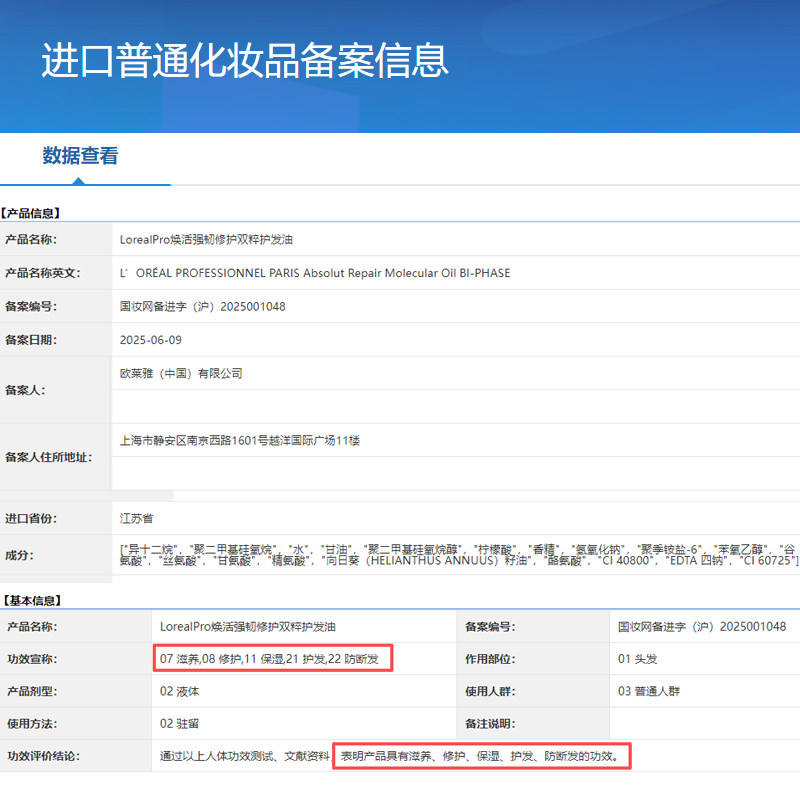The width and height of the screenshot is (800, 800).
Task: Click the 进口省份: label
Action: pyautogui.click(x=31, y=518)
